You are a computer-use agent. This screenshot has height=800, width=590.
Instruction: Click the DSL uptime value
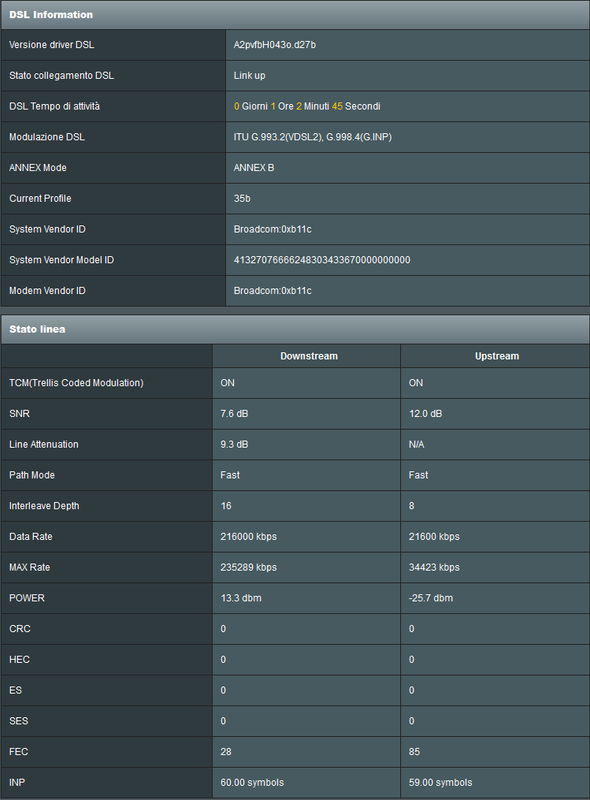click(307, 106)
